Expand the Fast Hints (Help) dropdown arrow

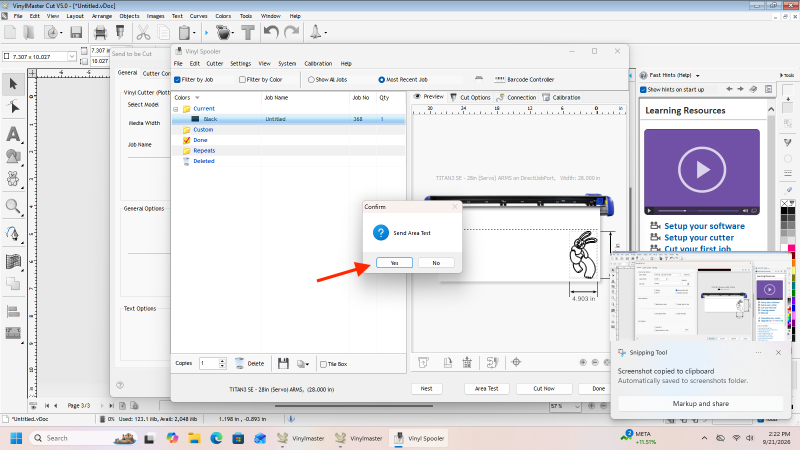tap(697, 76)
